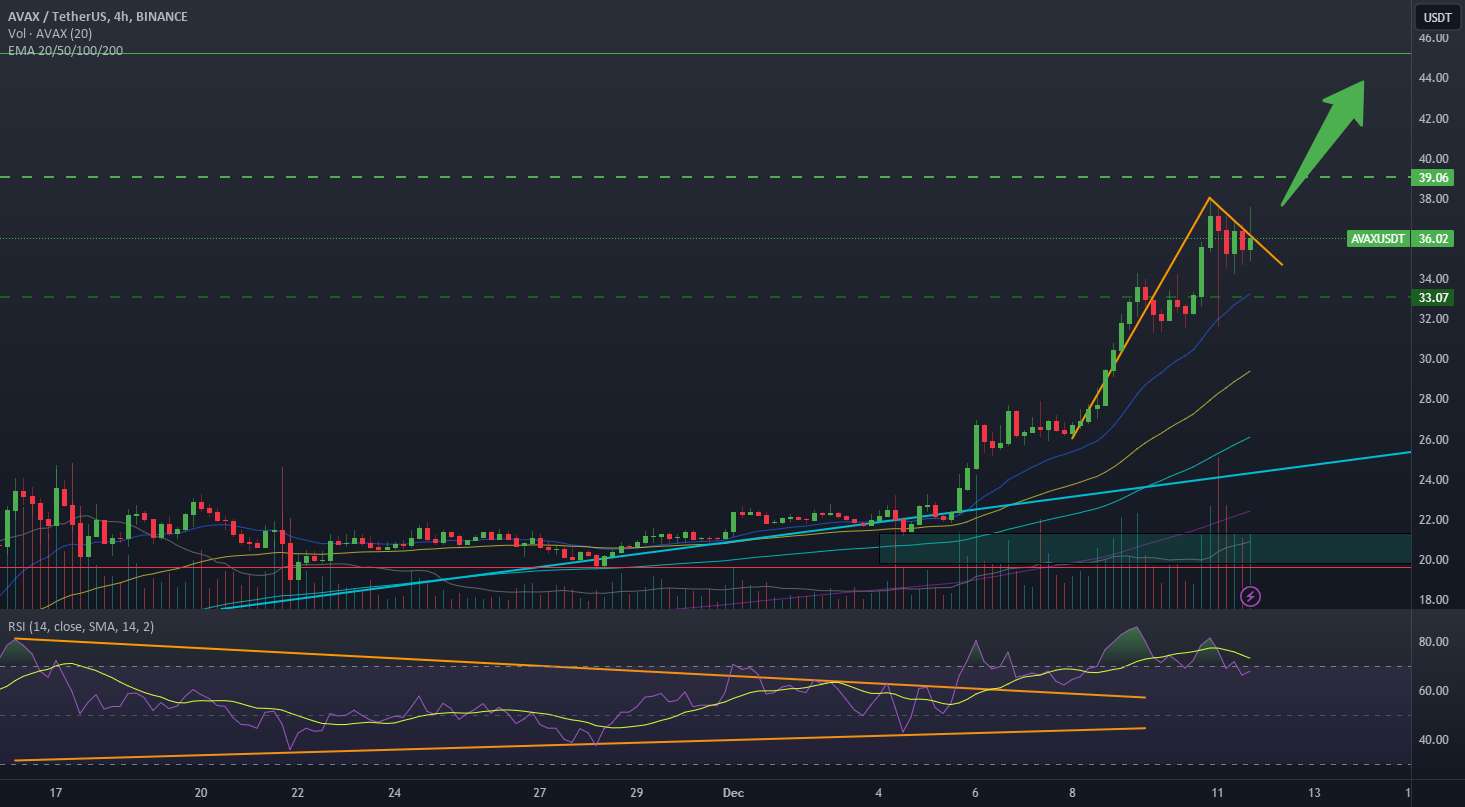Click the 8 date on time axis
Viewport: 1465px width, 807px height.
click(1072, 793)
